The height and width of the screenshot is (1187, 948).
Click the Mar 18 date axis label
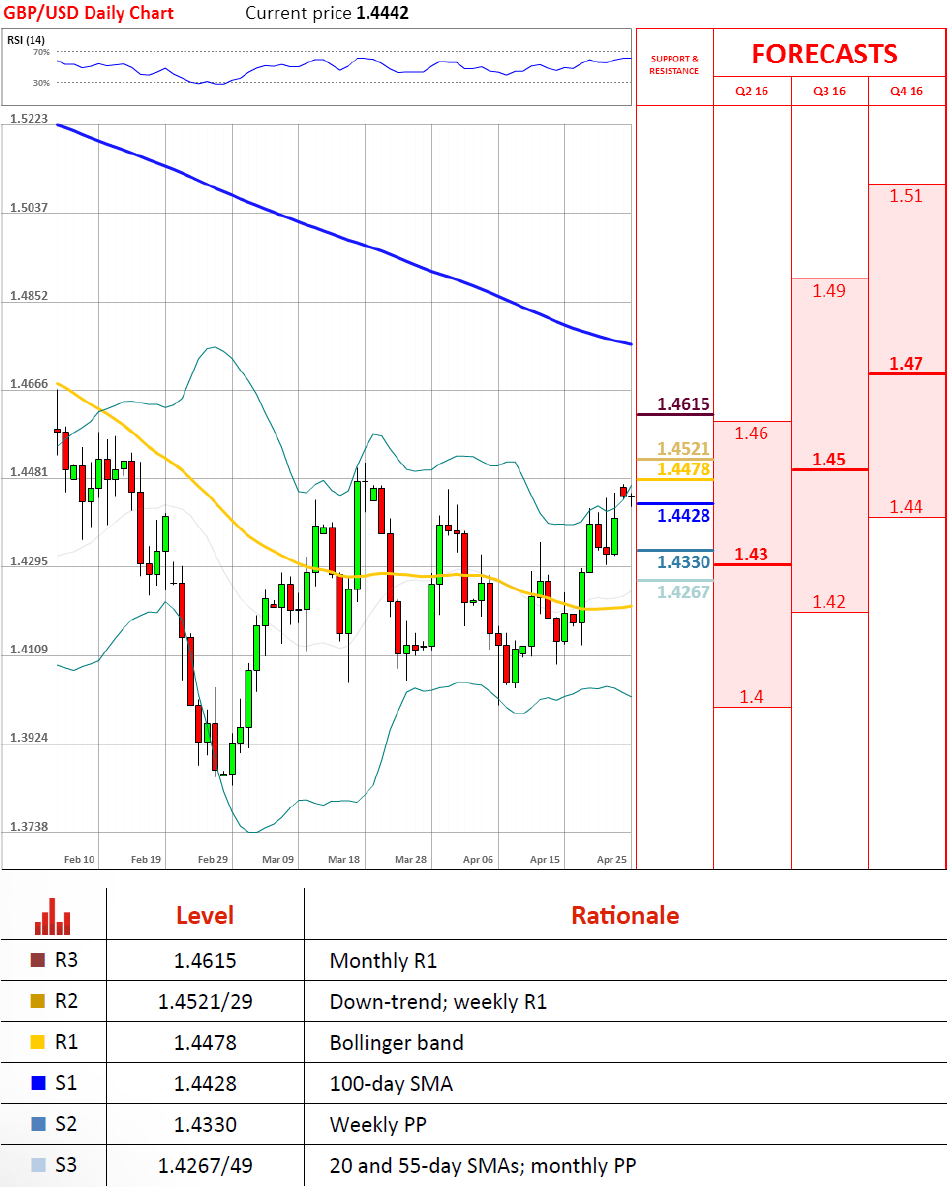coord(344,859)
